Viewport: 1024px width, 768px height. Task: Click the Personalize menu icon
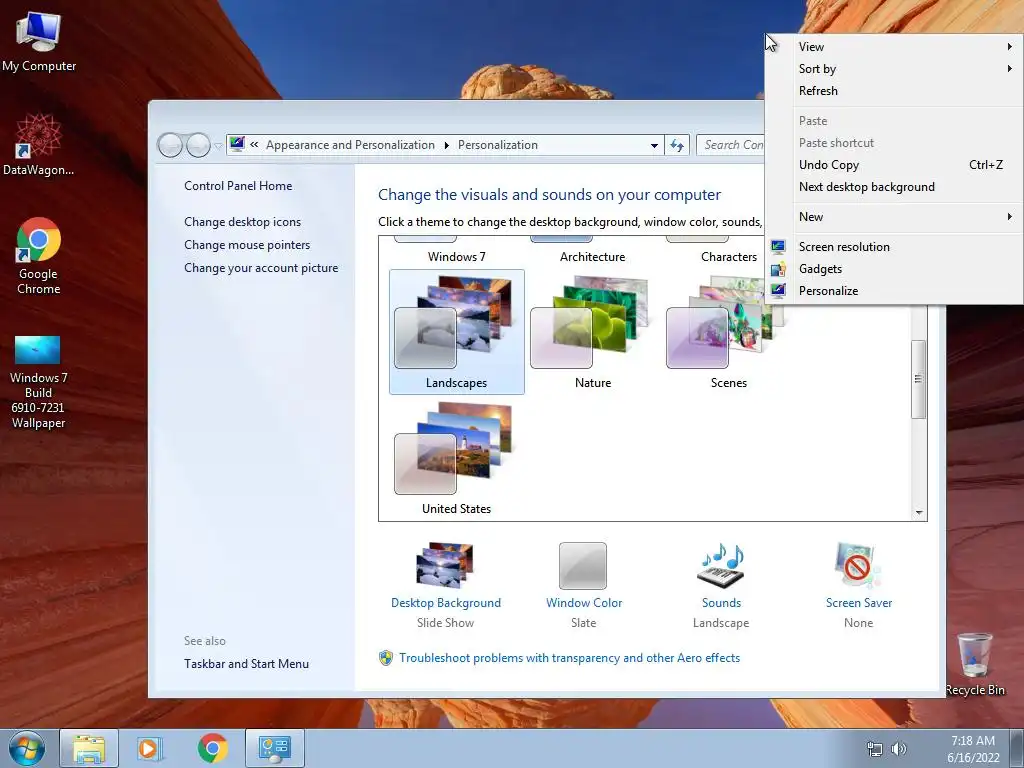click(778, 291)
